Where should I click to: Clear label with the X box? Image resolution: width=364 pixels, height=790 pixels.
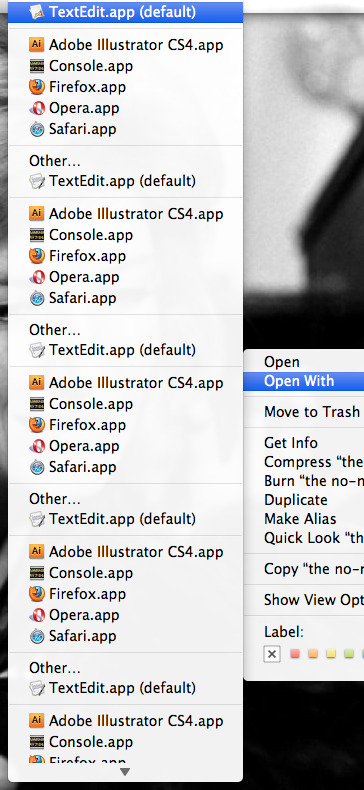(x=272, y=654)
